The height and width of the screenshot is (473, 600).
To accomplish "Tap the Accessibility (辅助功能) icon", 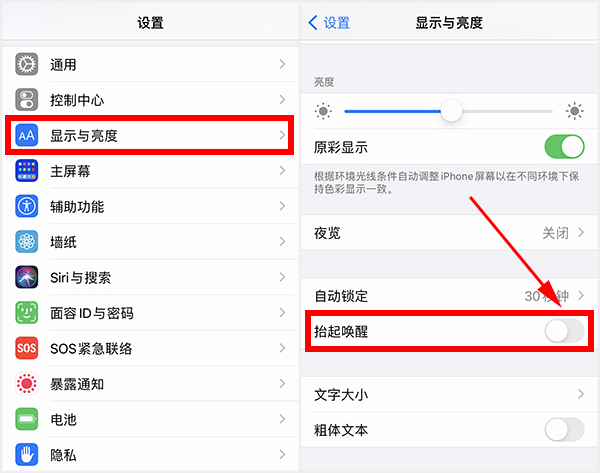I will tap(27, 207).
